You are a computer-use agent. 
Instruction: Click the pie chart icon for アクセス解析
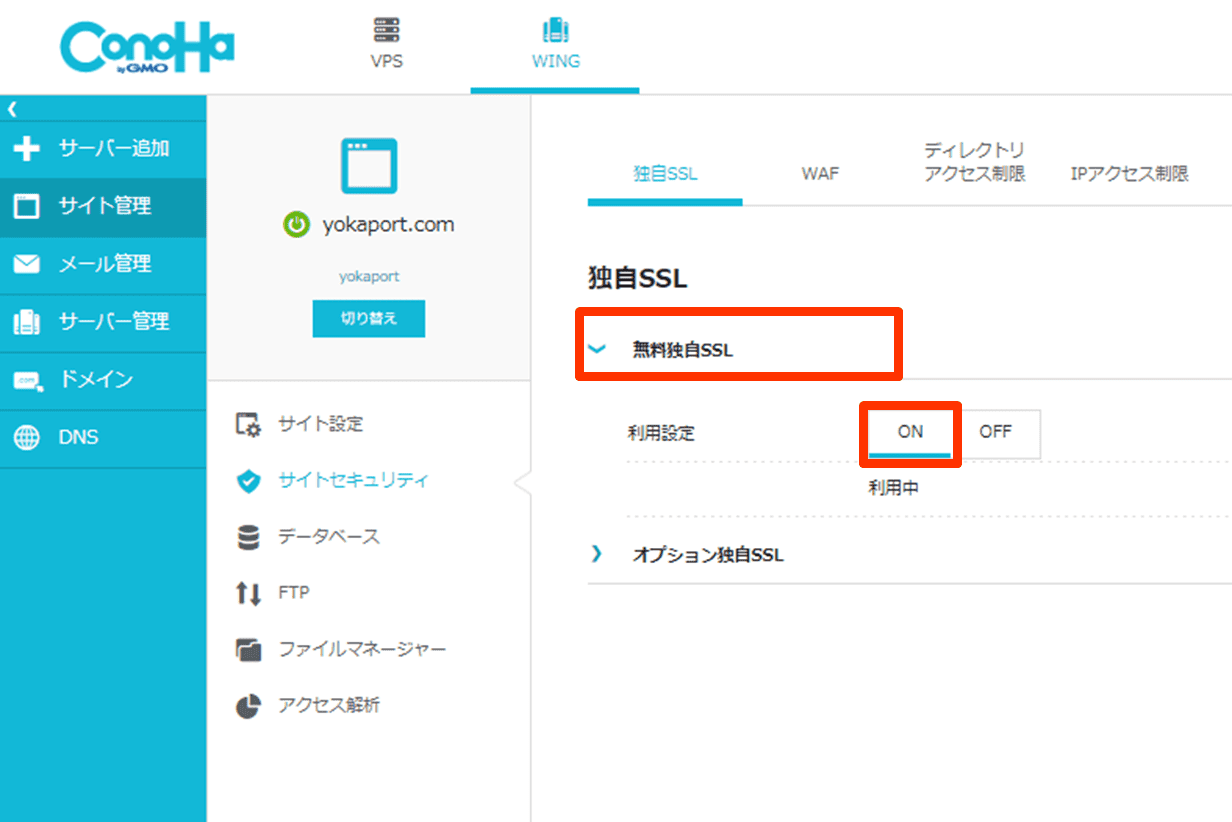[x=247, y=706]
